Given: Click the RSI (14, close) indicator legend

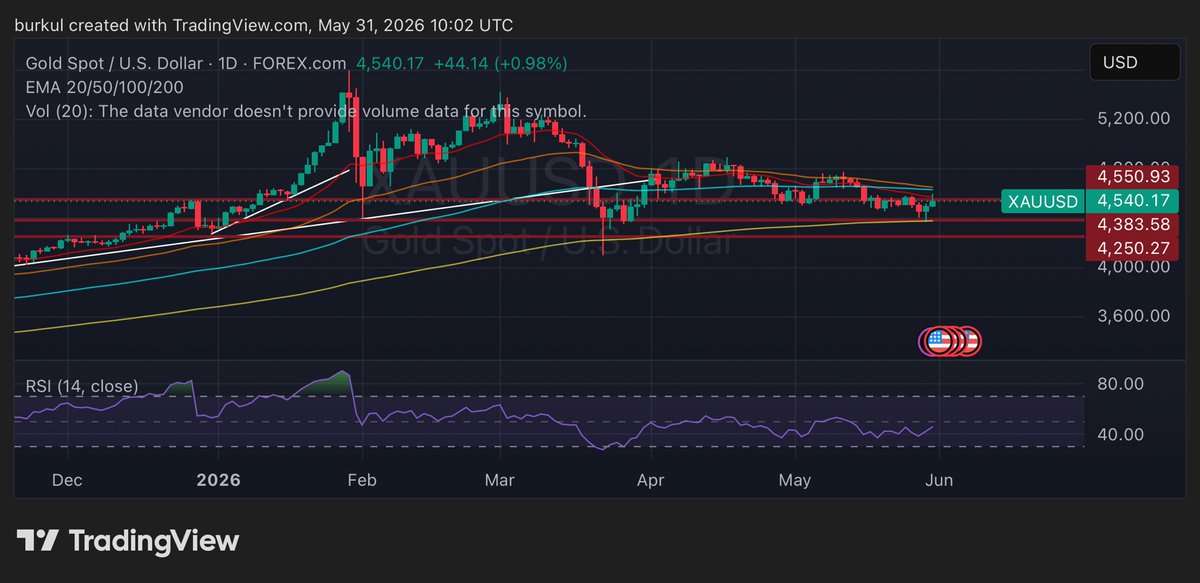Looking at the screenshot, I should coord(83,386).
